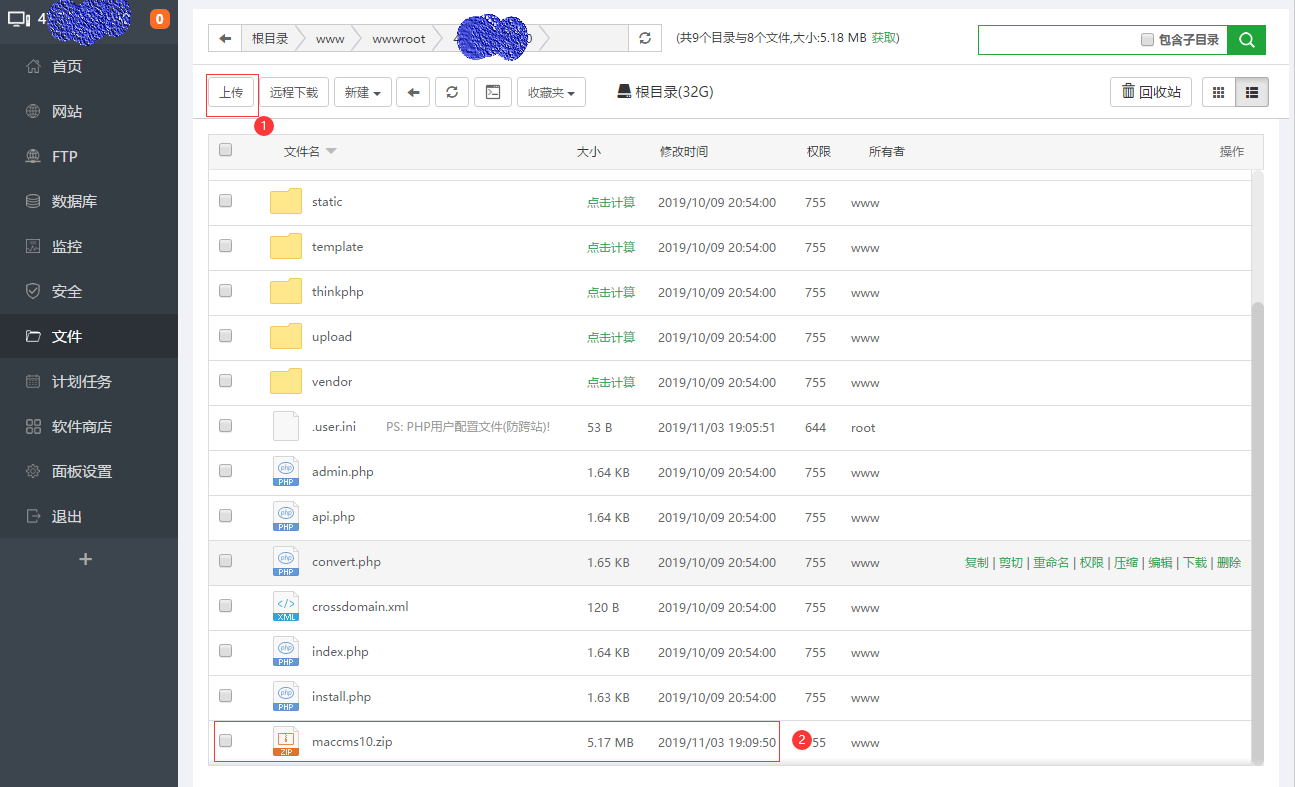Tick the checkbox for index.php
The height and width of the screenshot is (787, 1295).
click(225, 651)
